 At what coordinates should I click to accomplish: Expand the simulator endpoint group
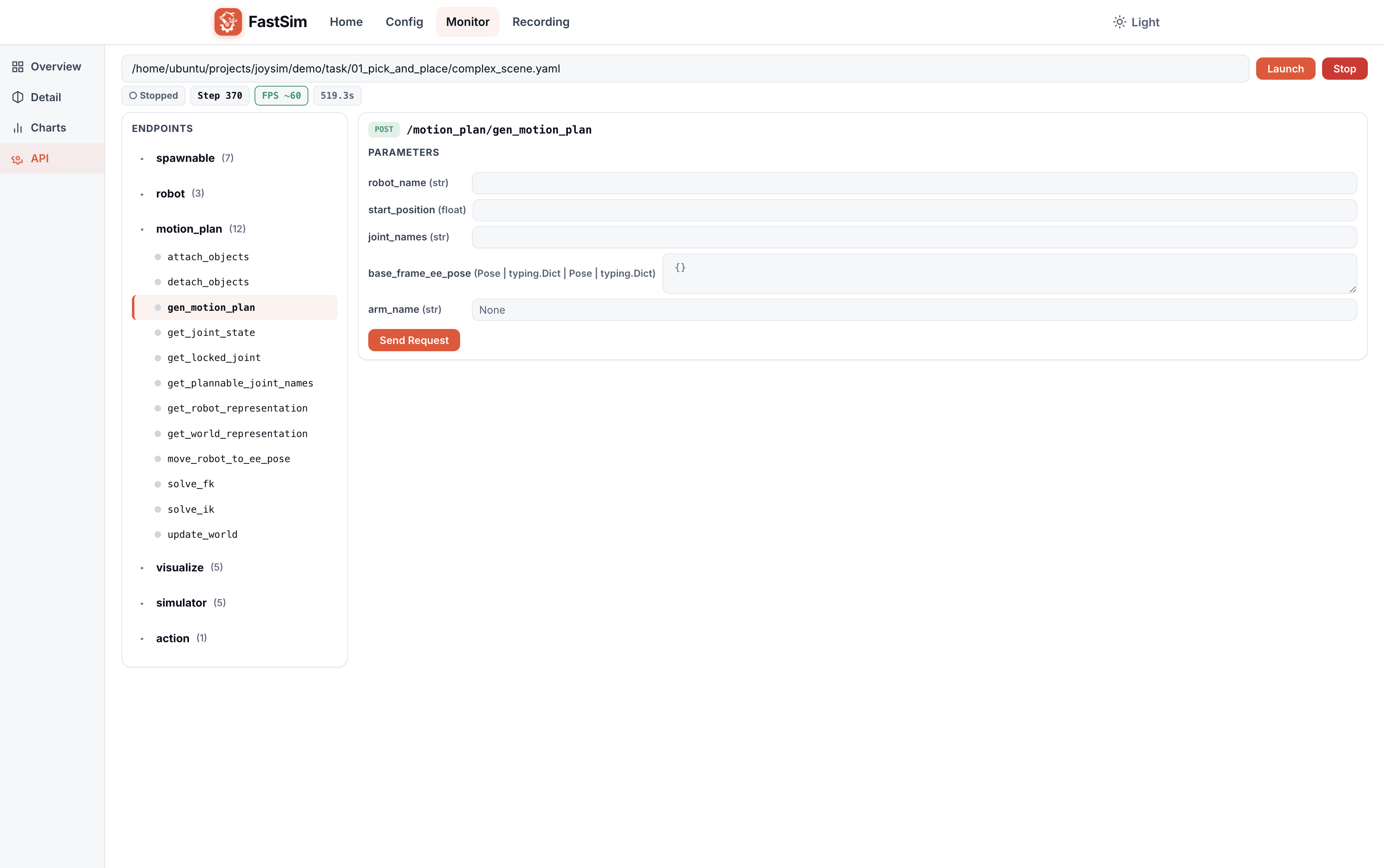coord(235,603)
